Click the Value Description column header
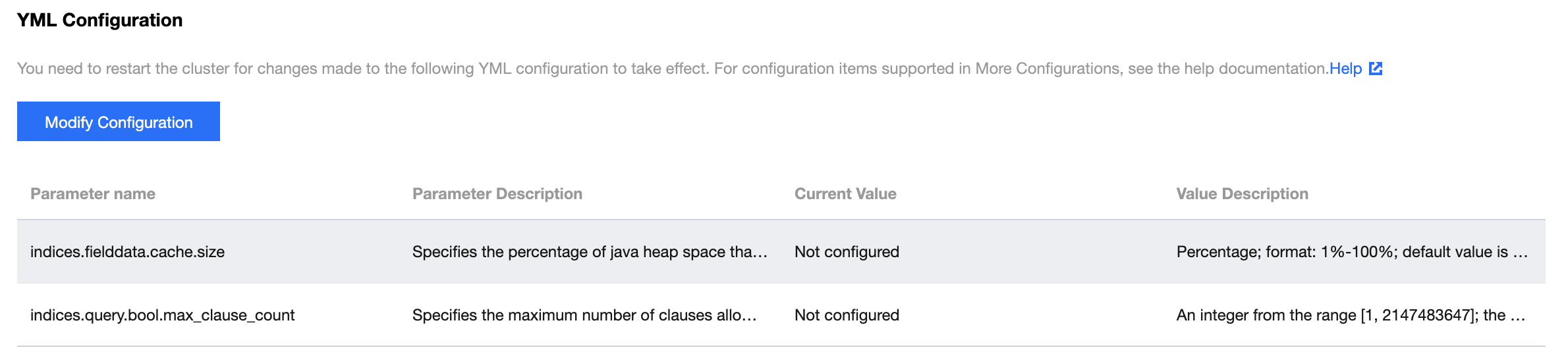 coord(1242,194)
